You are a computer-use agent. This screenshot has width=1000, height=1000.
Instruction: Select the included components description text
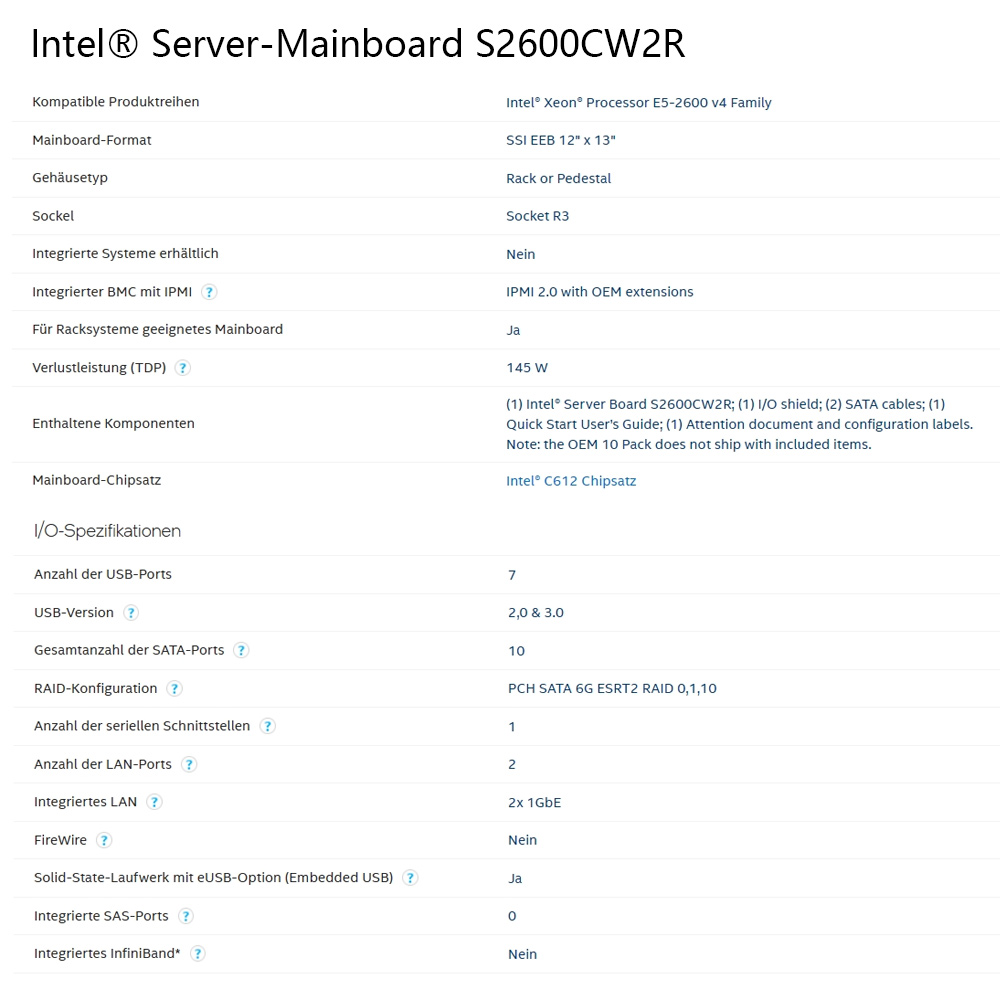(740, 424)
